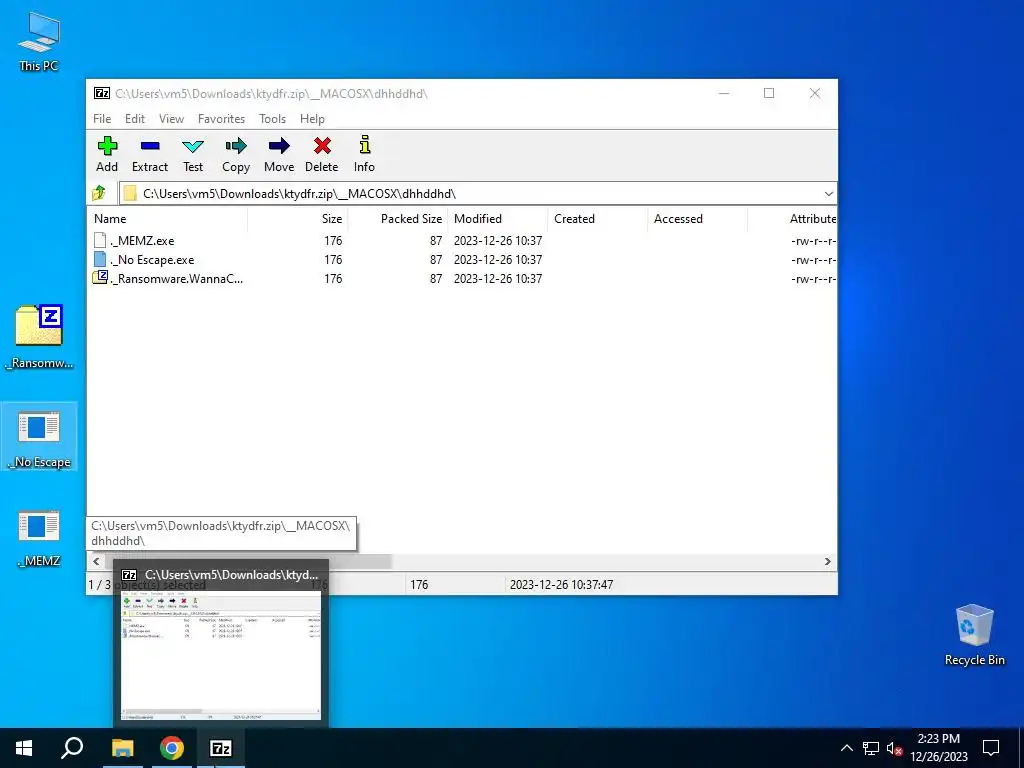Screen dimensions: 1024x768
Task: Open the Edit menu
Action: (135, 119)
